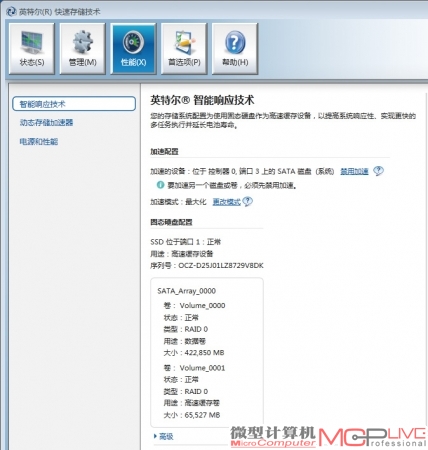Click the 加速配置 section heading
Screen dimensions: 428x450
pyautogui.click(x=164, y=152)
